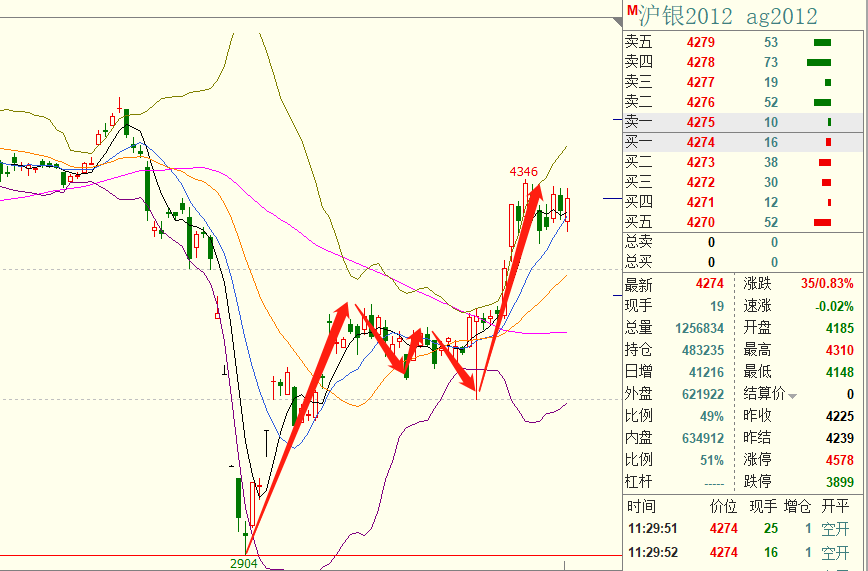Click the 总卖 label
This screenshot has width=868, height=571.
coord(638,241)
